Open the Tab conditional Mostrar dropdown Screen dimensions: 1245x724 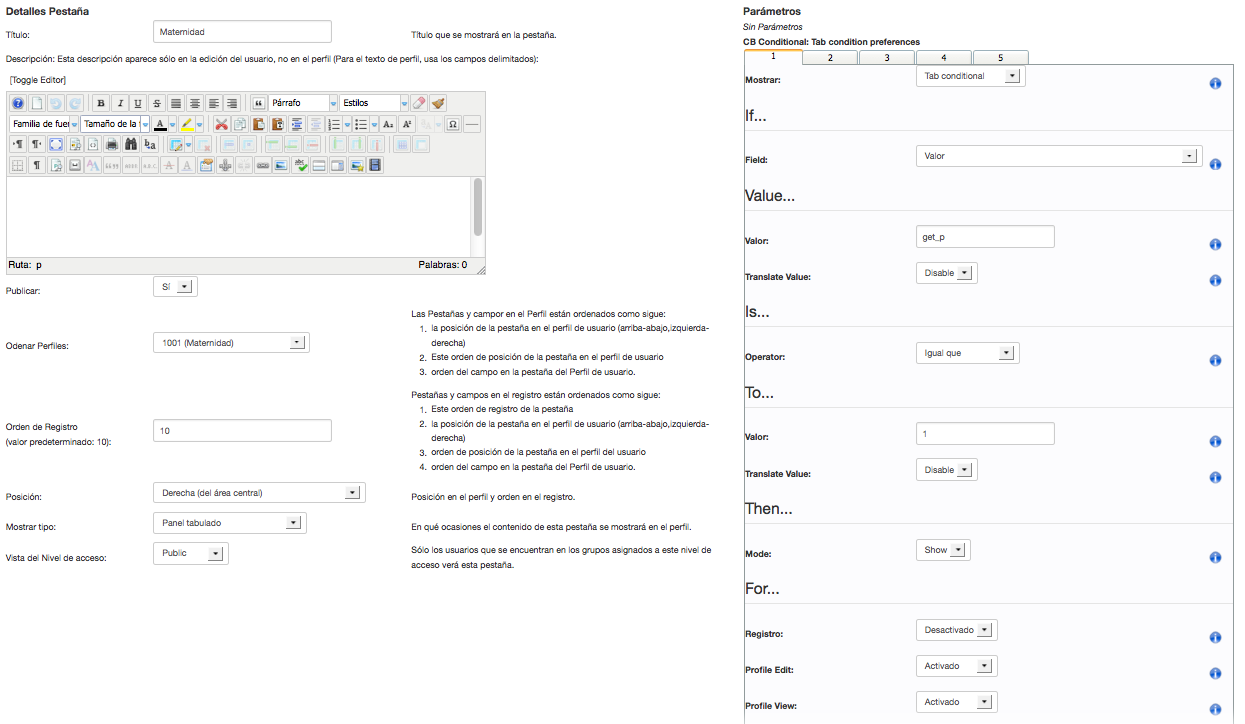pyautogui.click(x=971, y=76)
